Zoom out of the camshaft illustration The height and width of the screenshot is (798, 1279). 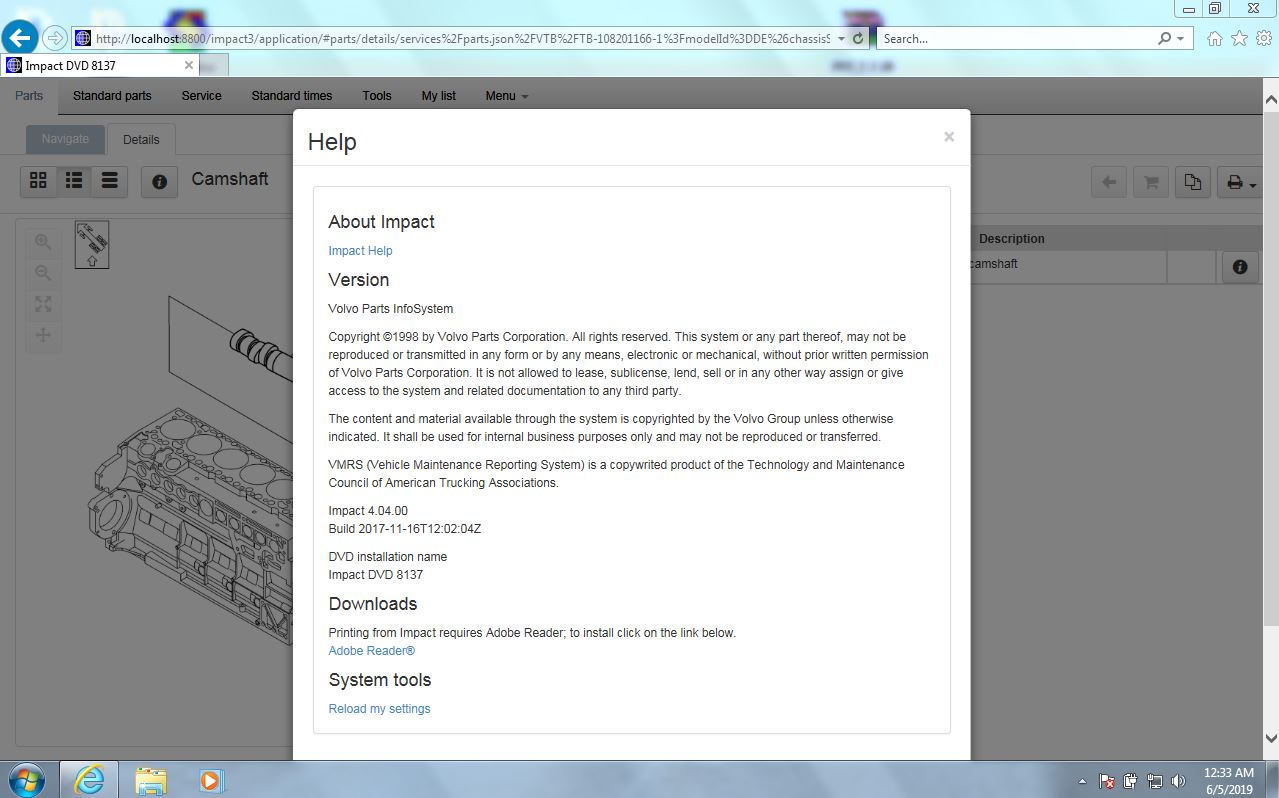click(43, 272)
